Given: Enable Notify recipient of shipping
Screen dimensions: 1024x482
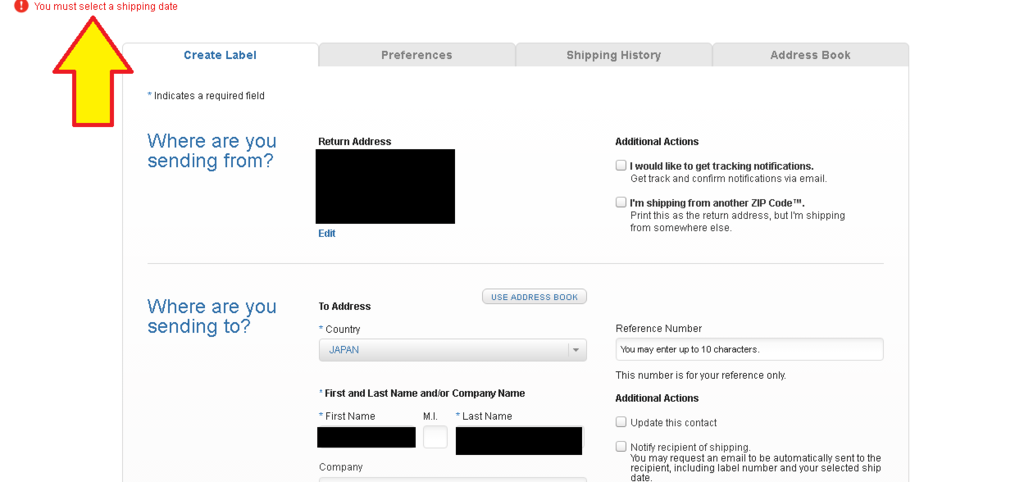Looking at the screenshot, I should (x=621, y=447).
